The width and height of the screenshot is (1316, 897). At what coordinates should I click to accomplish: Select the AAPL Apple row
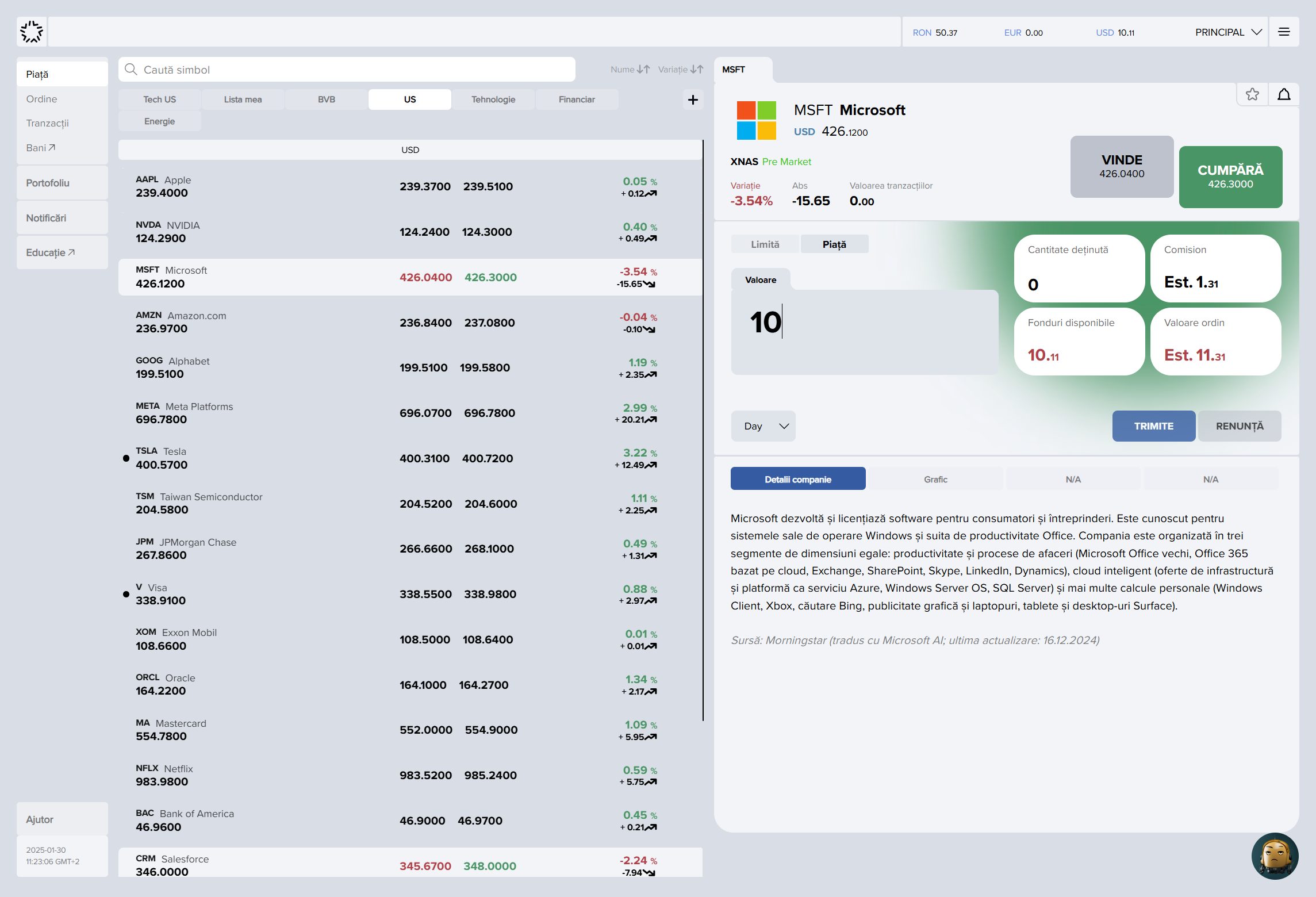pyautogui.click(x=410, y=186)
